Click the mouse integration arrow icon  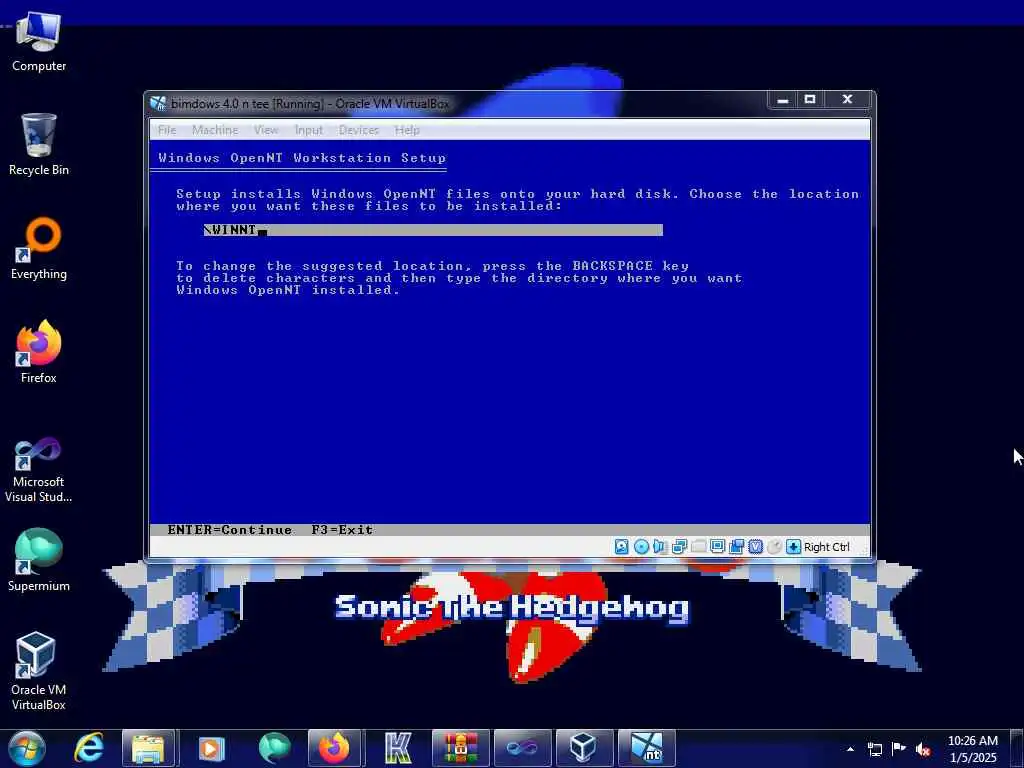click(x=793, y=547)
